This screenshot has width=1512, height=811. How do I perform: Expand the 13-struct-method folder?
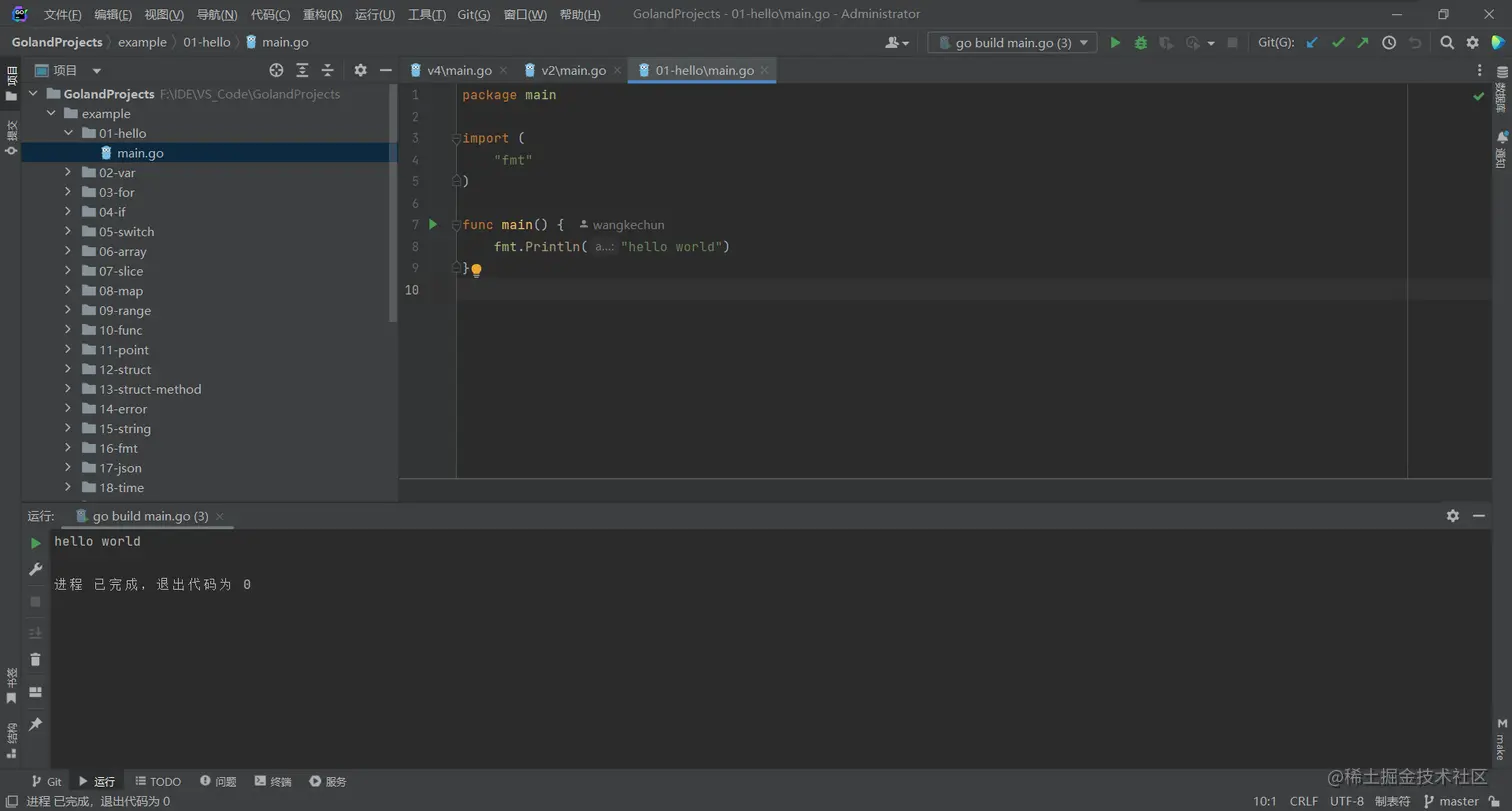(x=69, y=389)
